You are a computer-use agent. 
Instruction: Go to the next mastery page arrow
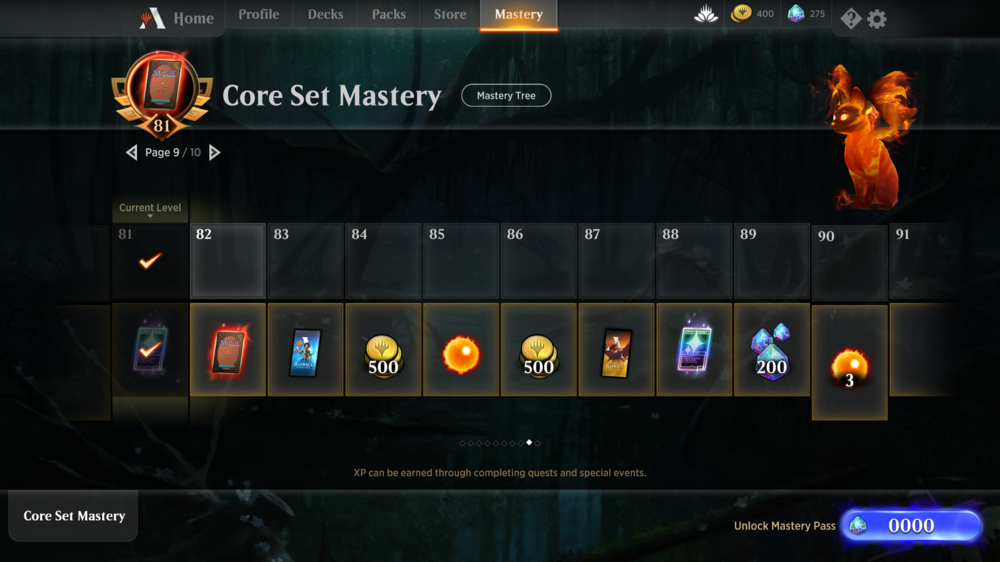215,152
